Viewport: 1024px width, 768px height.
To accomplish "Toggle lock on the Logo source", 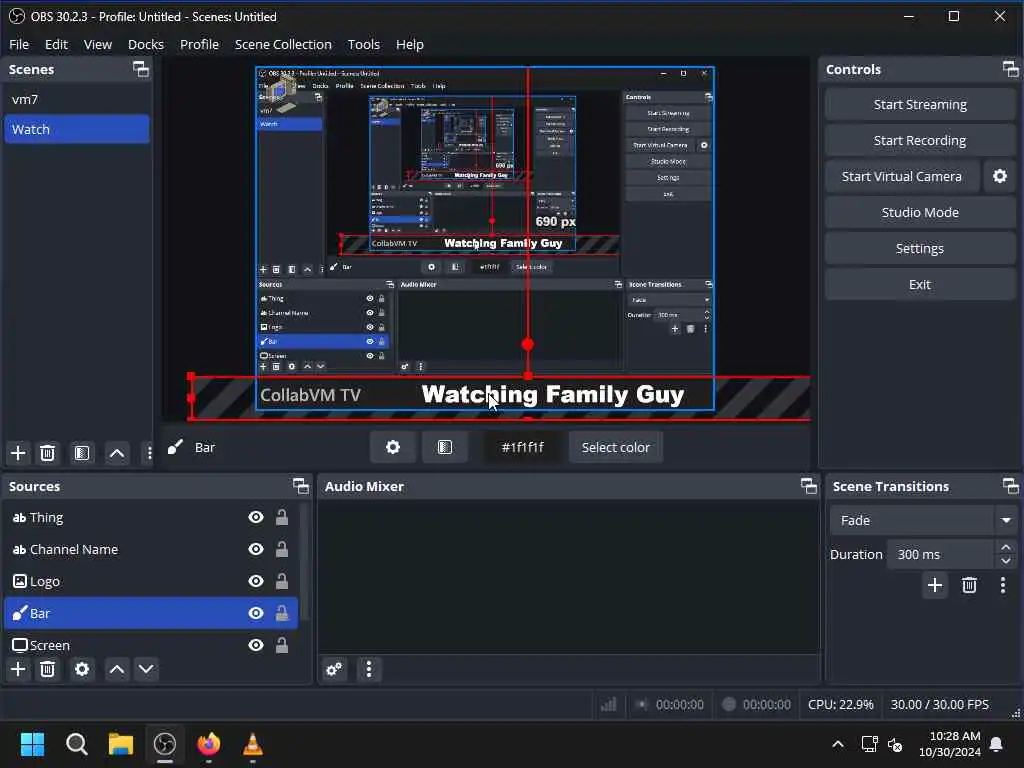I will (x=282, y=581).
